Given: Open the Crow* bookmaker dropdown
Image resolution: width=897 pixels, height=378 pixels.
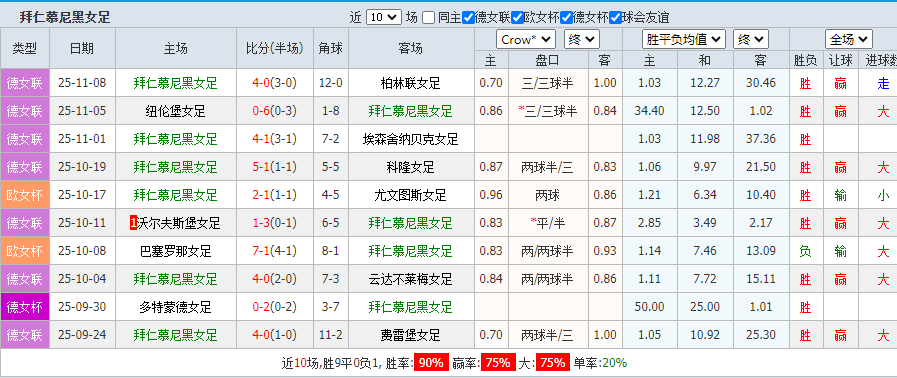Looking at the screenshot, I should (526, 39).
